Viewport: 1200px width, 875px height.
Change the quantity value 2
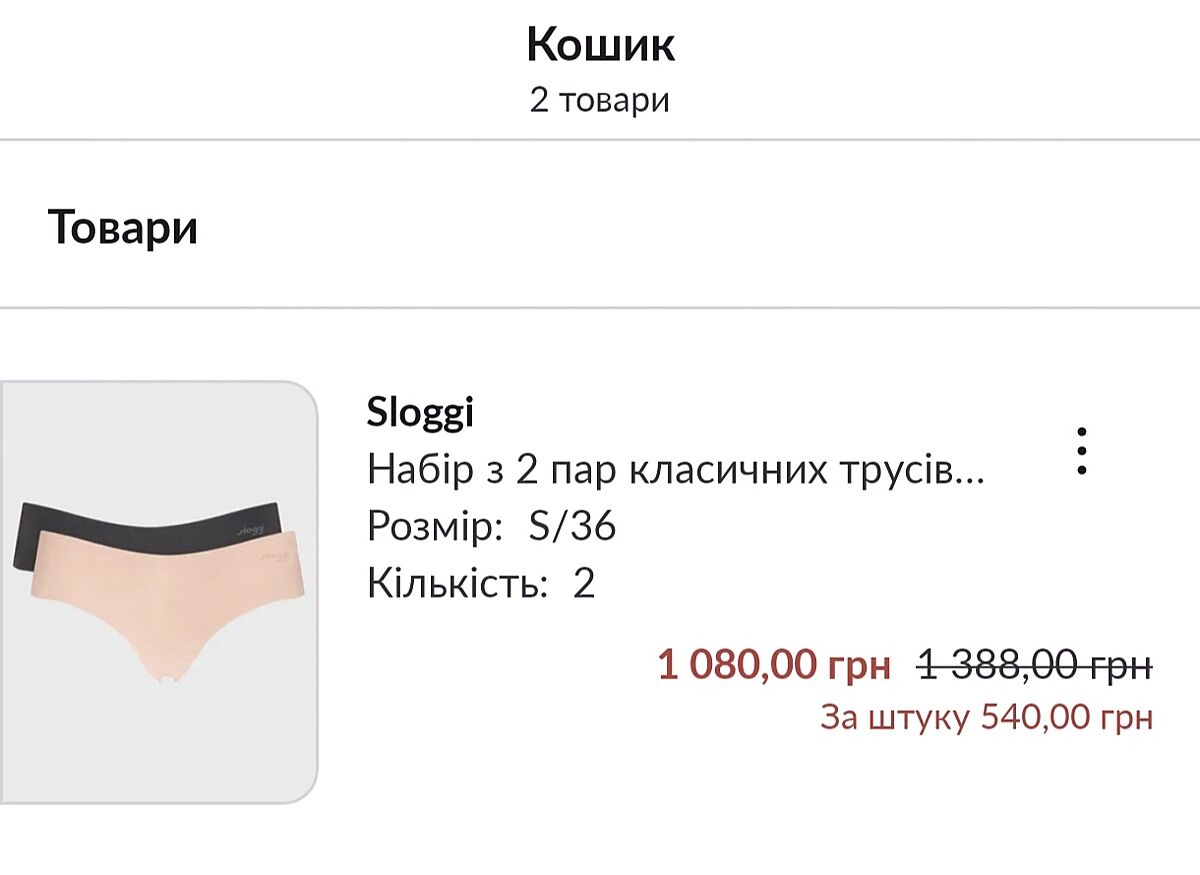tap(584, 583)
